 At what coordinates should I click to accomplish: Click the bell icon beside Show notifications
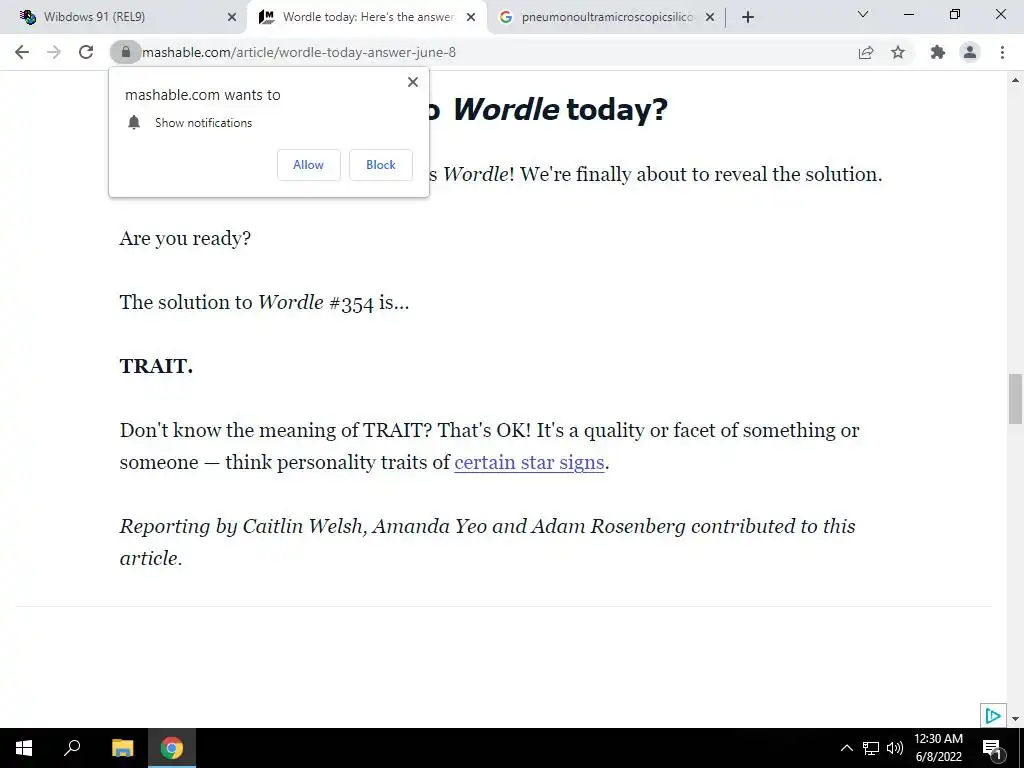pos(134,123)
